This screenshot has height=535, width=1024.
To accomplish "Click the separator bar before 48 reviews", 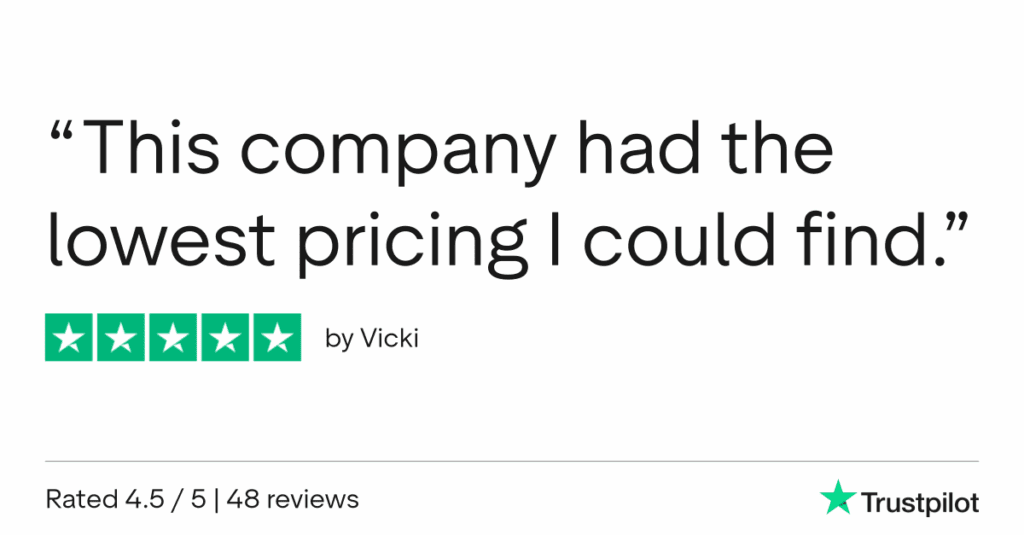I will pyautogui.click(x=217, y=498).
